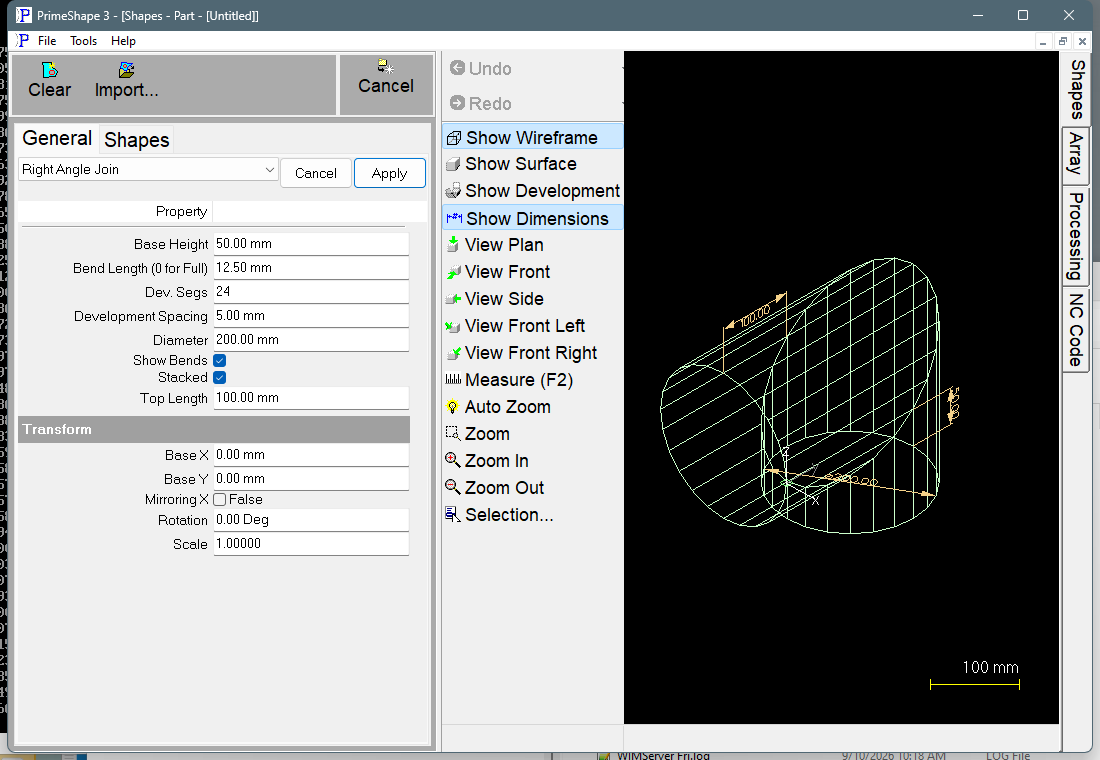Click PrimeShape app icon in menu bar
The height and width of the screenshot is (760, 1100).
(x=22, y=41)
